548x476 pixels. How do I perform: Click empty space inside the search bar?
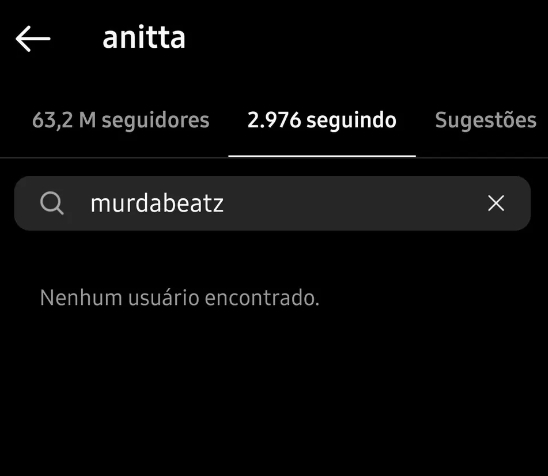coord(349,203)
